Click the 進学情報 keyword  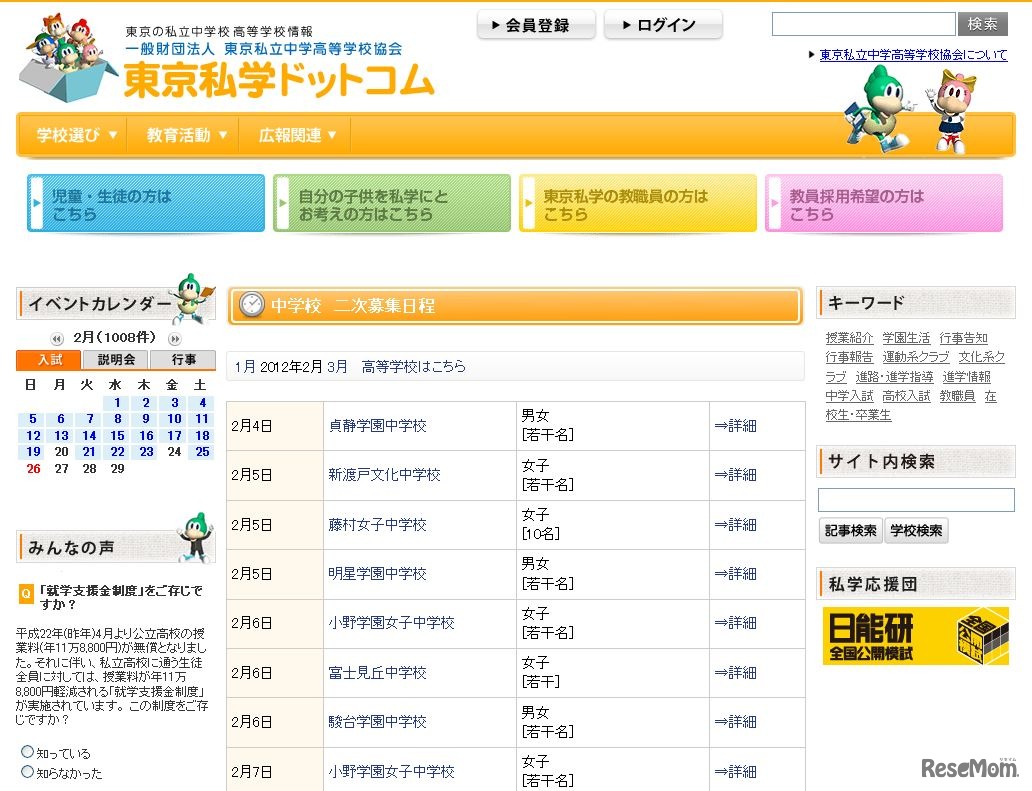[x=966, y=376]
